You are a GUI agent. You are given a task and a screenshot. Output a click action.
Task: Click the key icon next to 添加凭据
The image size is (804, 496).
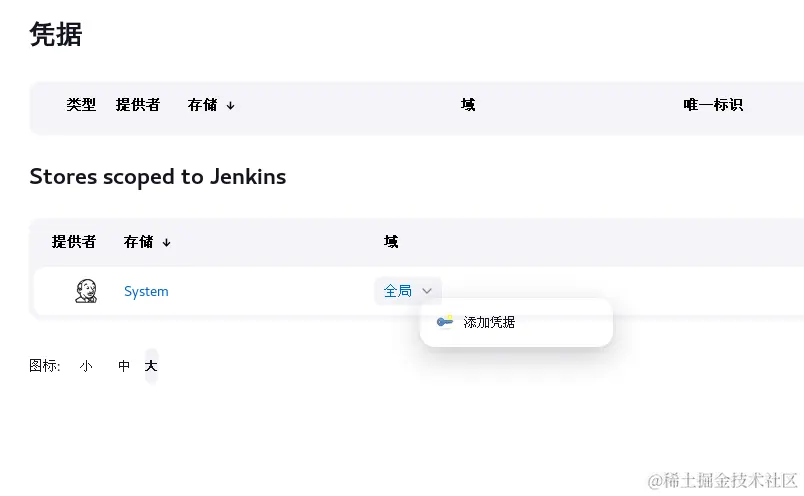point(445,322)
